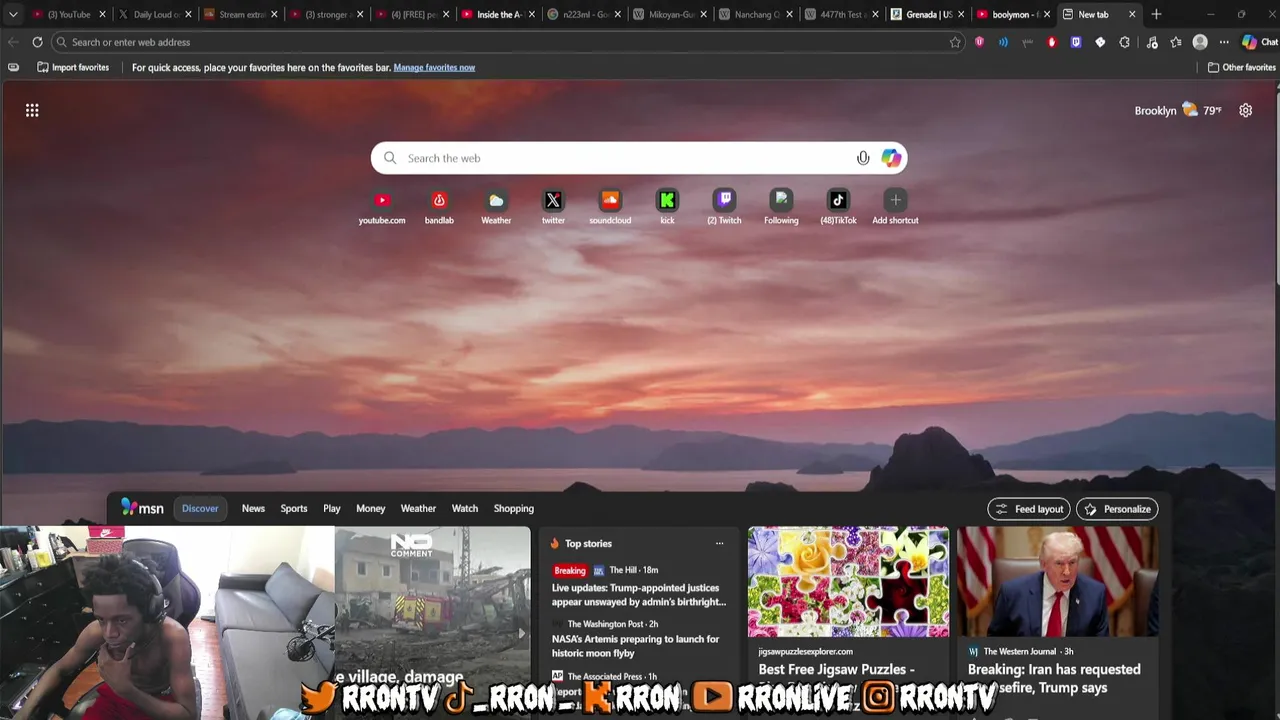Click the Feed layout button

pyautogui.click(x=1029, y=509)
